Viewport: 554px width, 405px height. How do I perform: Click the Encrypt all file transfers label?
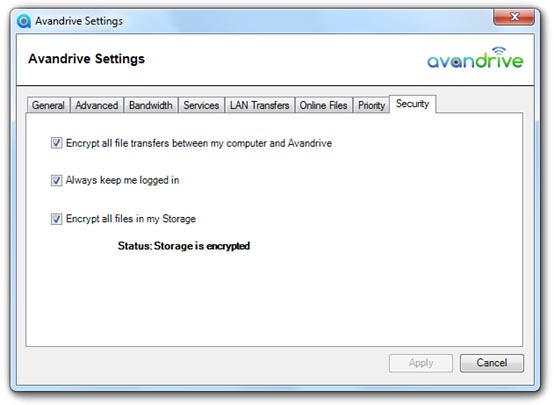(x=199, y=143)
